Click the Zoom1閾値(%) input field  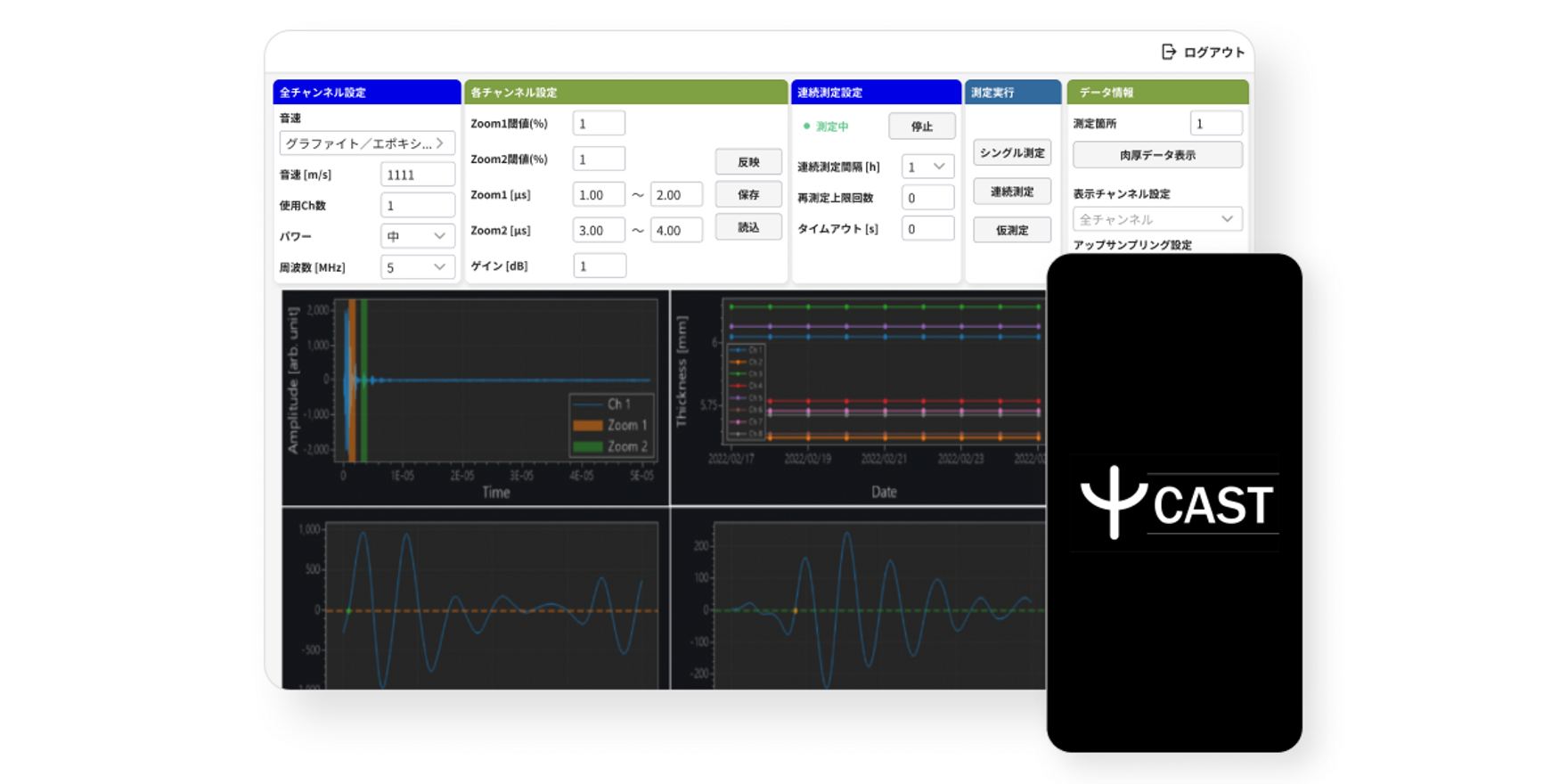click(x=599, y=124)
